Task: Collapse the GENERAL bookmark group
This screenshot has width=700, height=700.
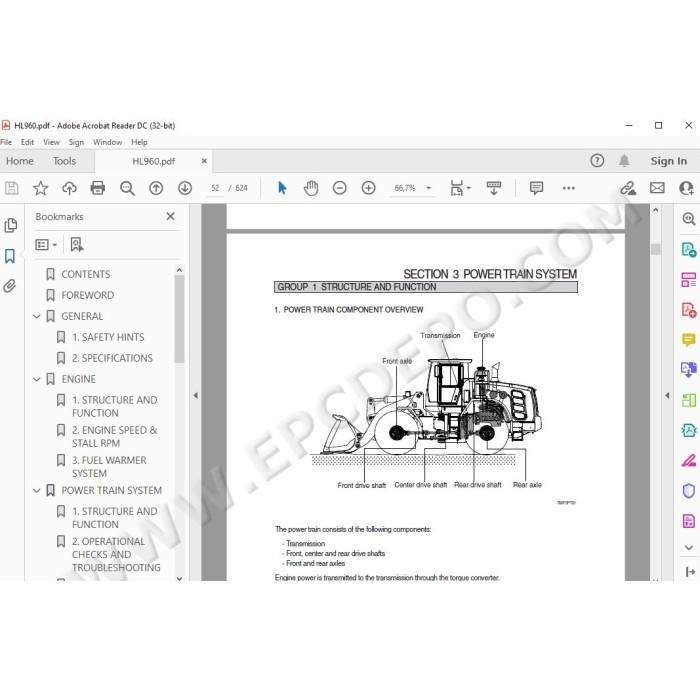Action: [x=37, y=317]
